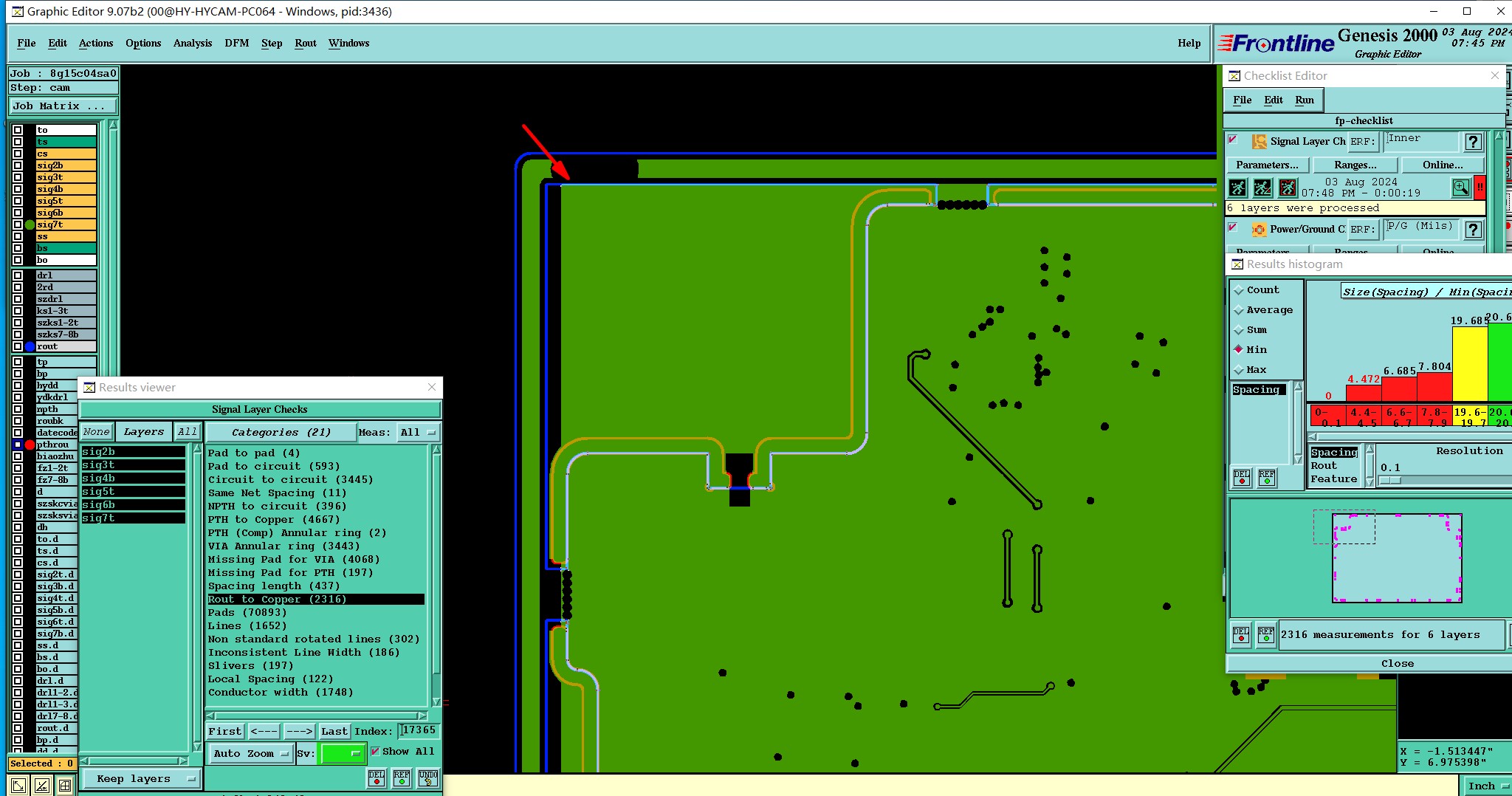The image size is (1512, 796).
Task: Open help for Signal Layer Check
Action: (1474, 142)
